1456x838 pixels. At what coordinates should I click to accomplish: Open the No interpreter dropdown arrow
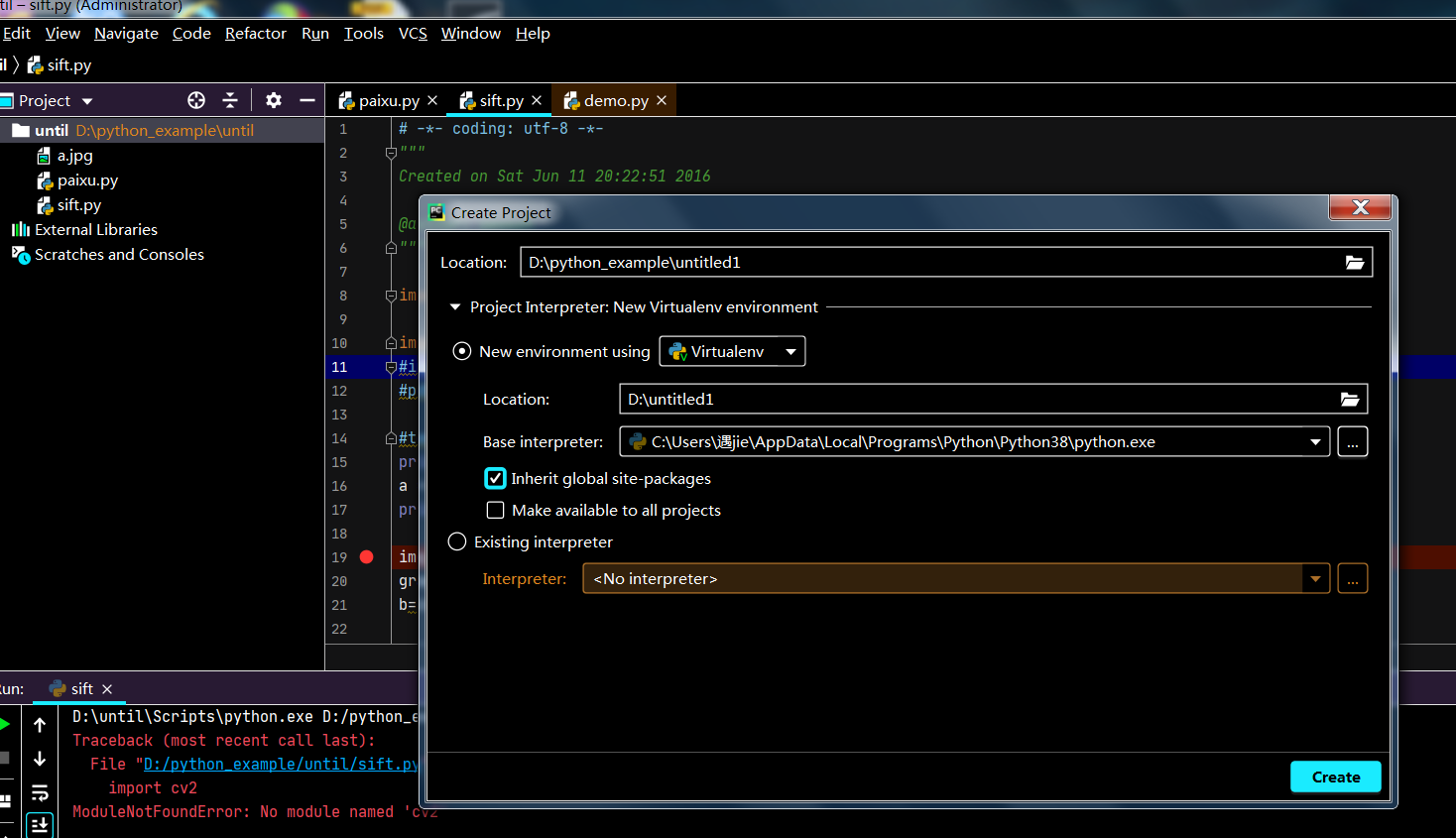pyautogui.click(x=1316, y=579)
